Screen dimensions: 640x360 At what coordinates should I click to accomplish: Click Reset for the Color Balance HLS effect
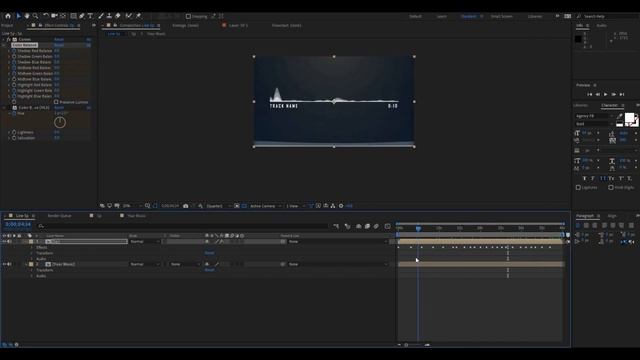(59, 108)
